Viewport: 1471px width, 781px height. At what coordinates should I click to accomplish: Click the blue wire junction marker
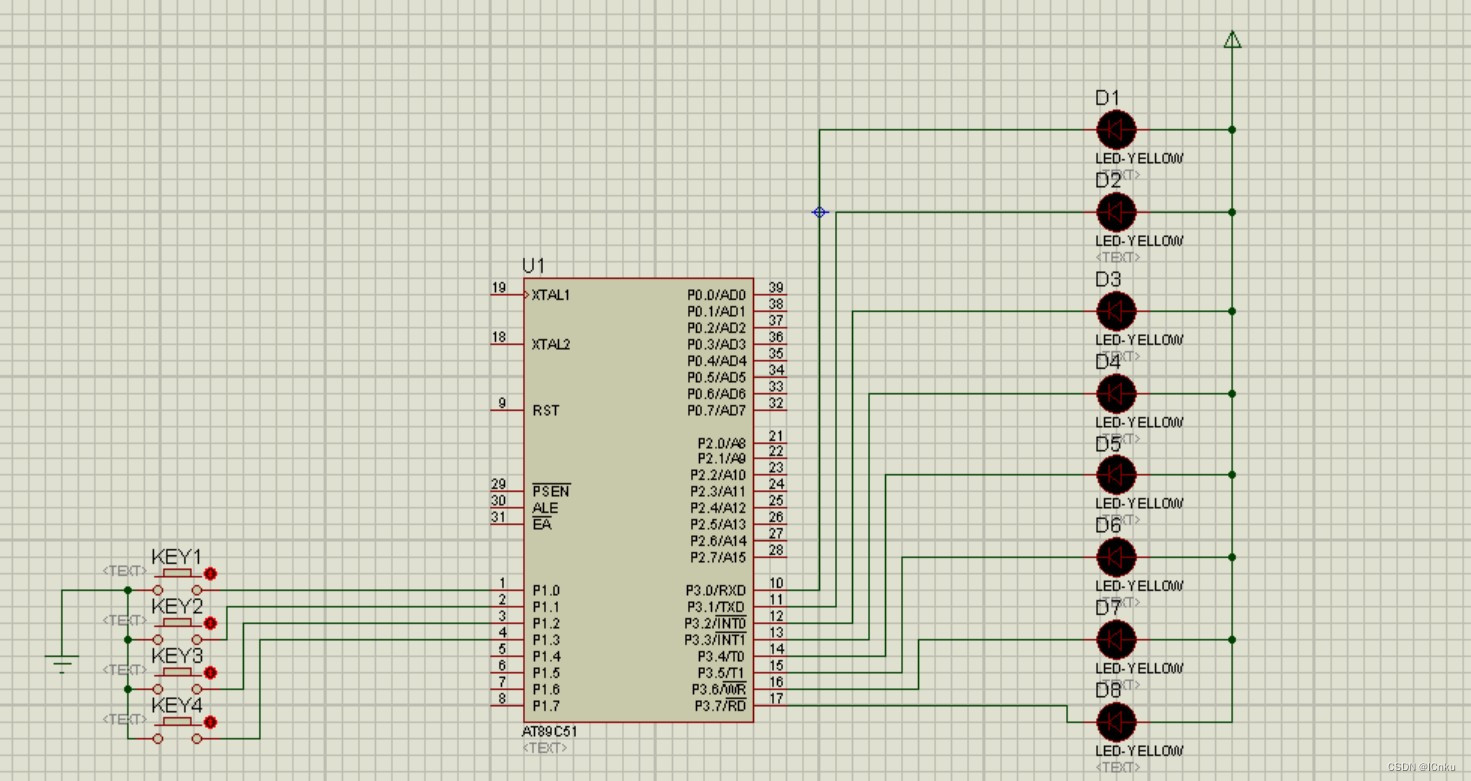pos(819,212)
